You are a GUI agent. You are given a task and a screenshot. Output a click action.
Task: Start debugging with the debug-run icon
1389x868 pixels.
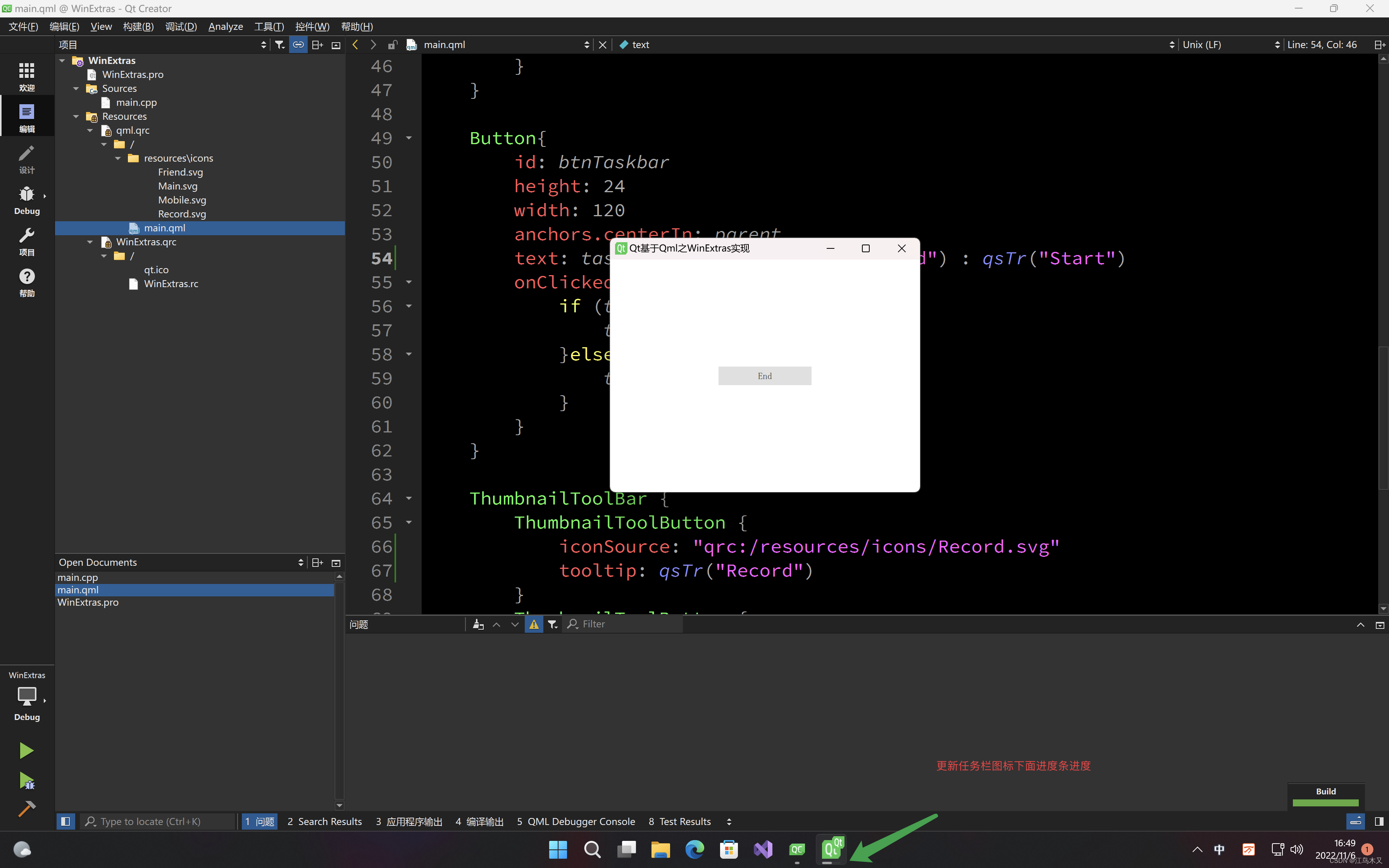[x=26, y=781]
